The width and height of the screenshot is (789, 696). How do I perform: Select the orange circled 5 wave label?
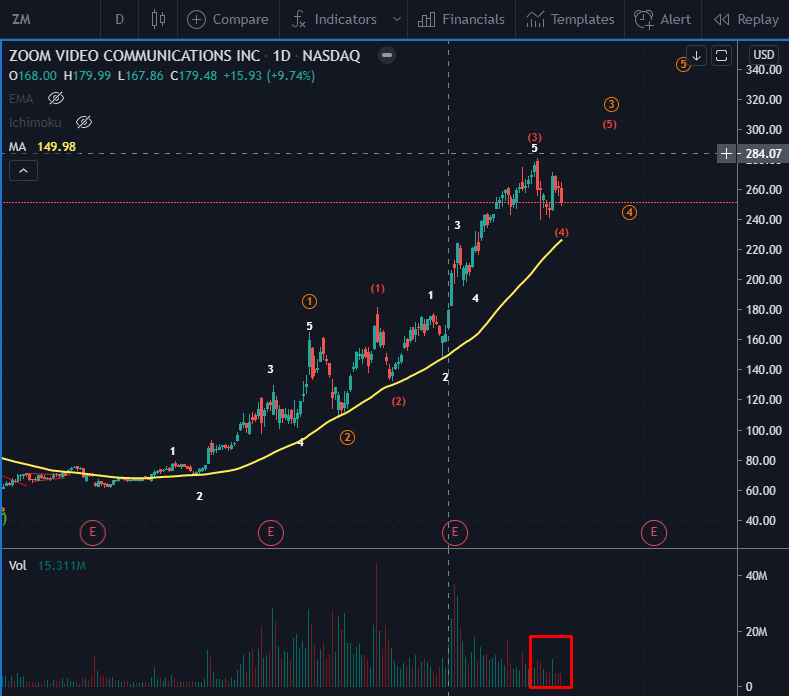(682, 64)
